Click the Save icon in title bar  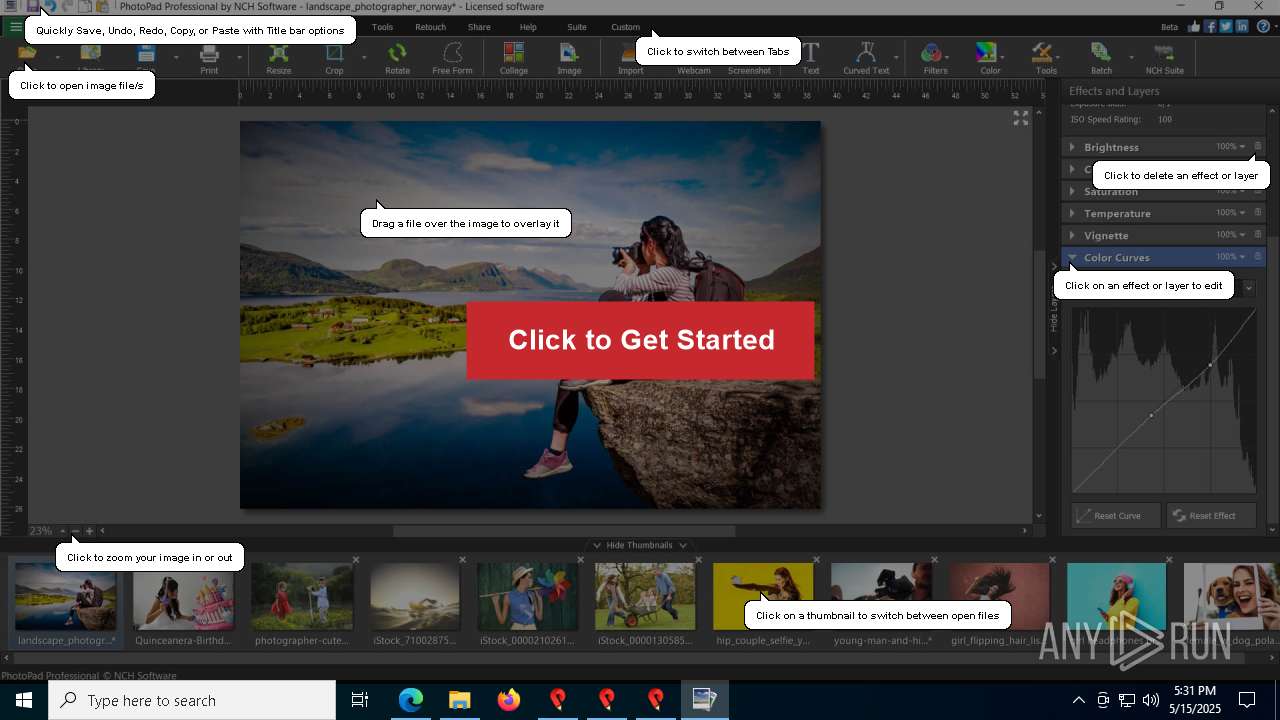(32, 6)
